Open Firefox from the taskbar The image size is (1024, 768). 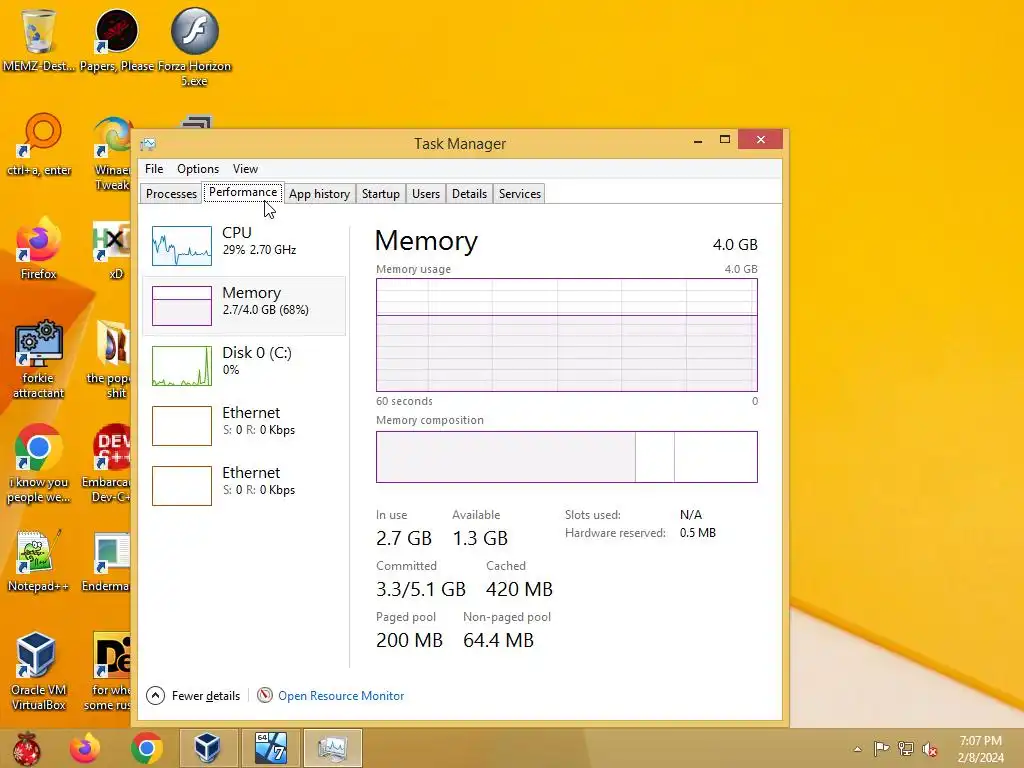click(x=85, y=748)
